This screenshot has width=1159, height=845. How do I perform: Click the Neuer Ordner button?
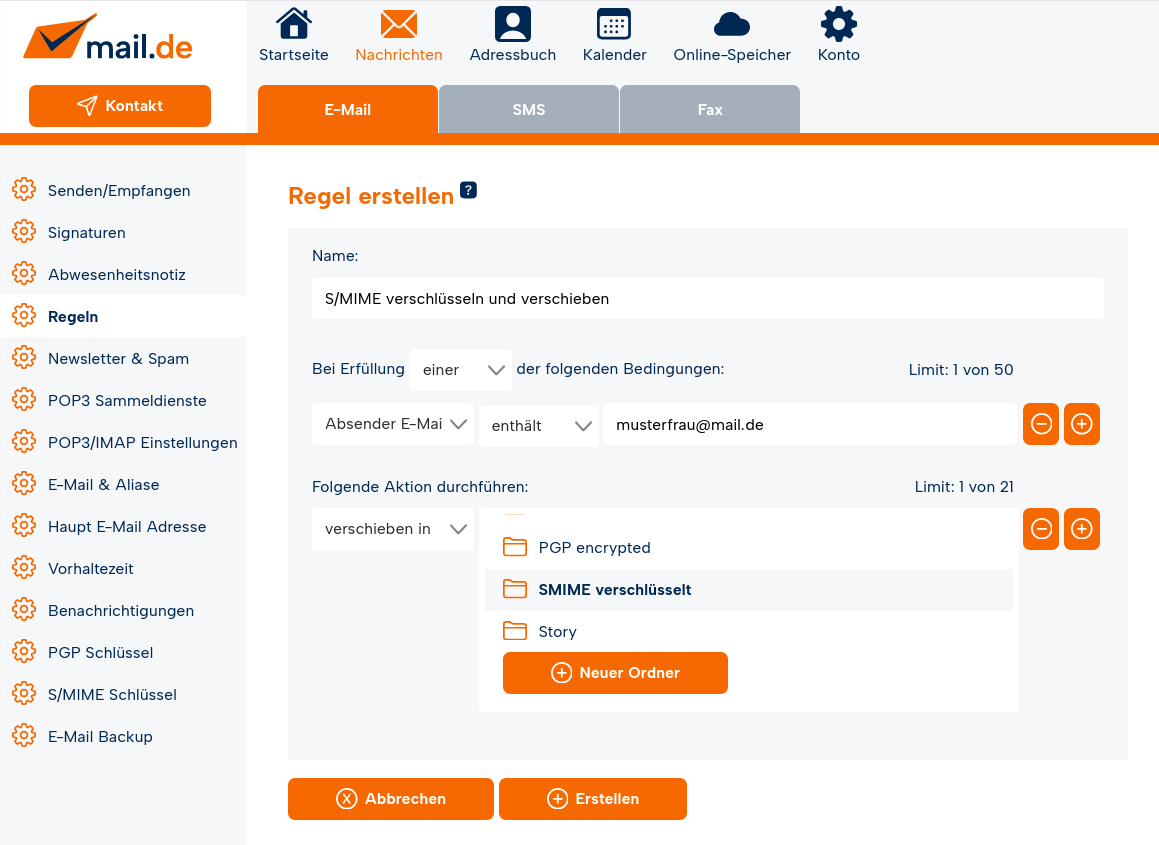[615, 673]
